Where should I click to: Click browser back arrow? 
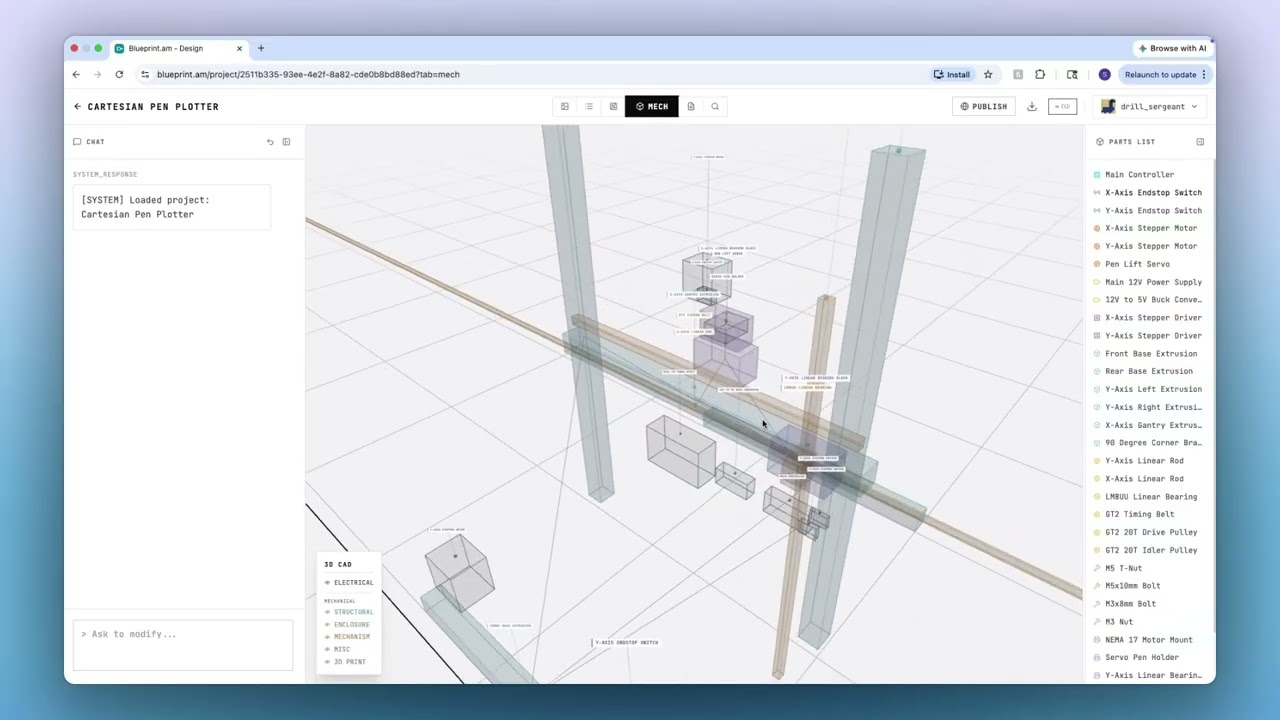coord(76,74)
